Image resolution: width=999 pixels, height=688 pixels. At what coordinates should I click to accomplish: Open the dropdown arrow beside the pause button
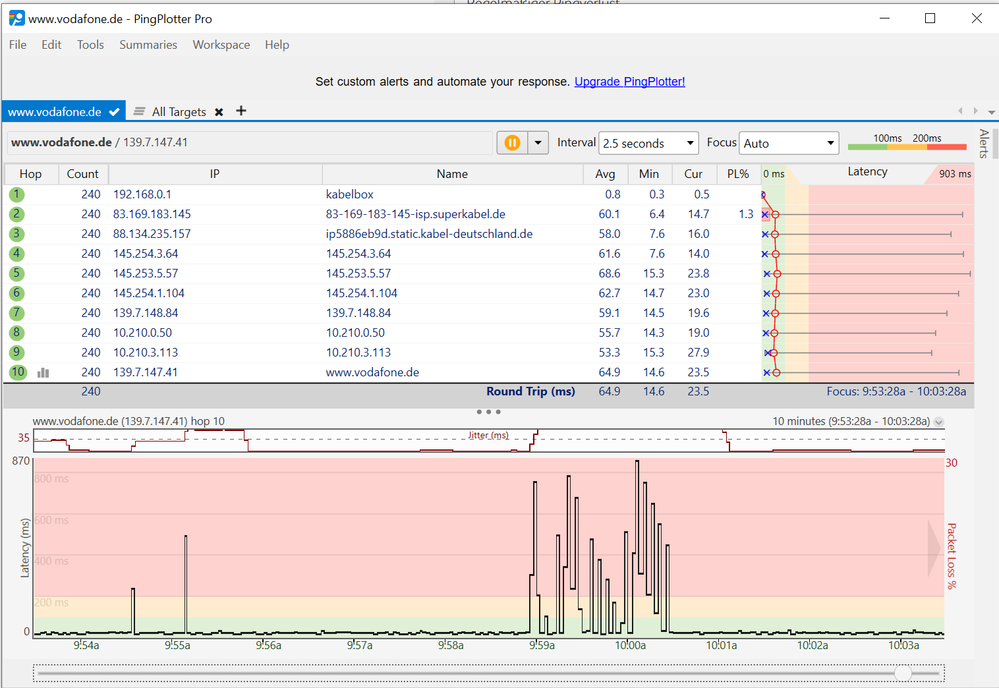point(538,143)
